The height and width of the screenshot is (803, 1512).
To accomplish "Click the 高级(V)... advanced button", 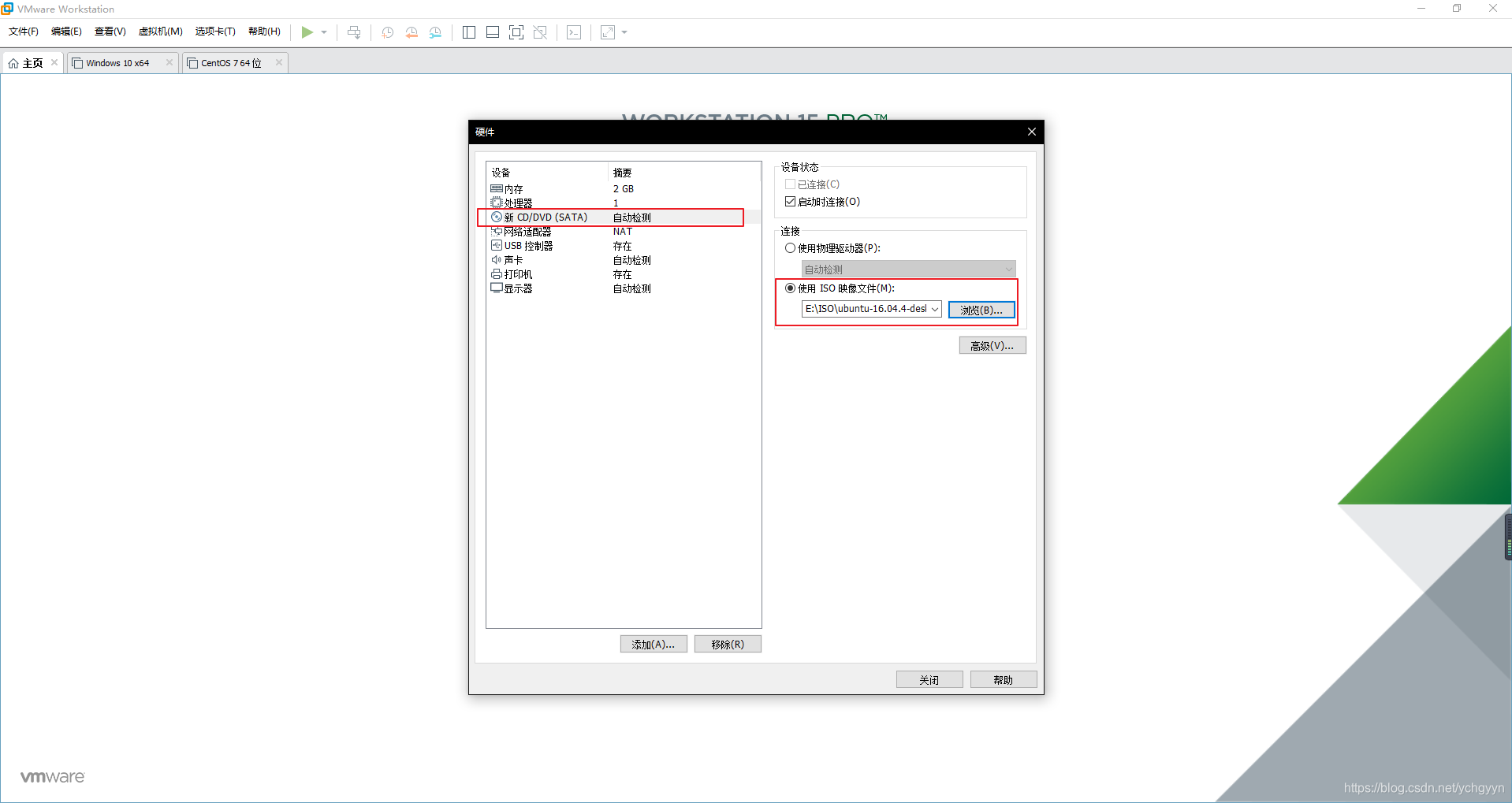I will pos(992,345).
